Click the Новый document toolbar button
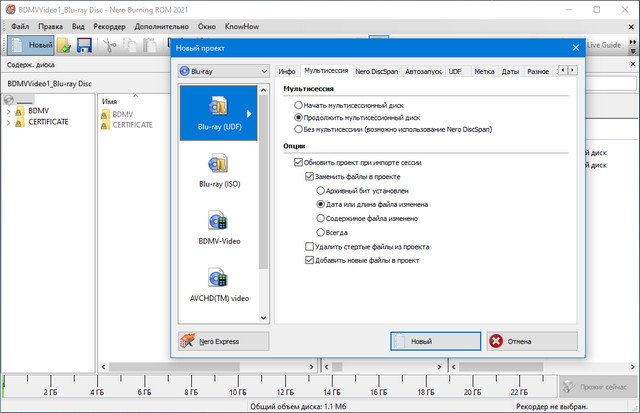 coord(31,45)
